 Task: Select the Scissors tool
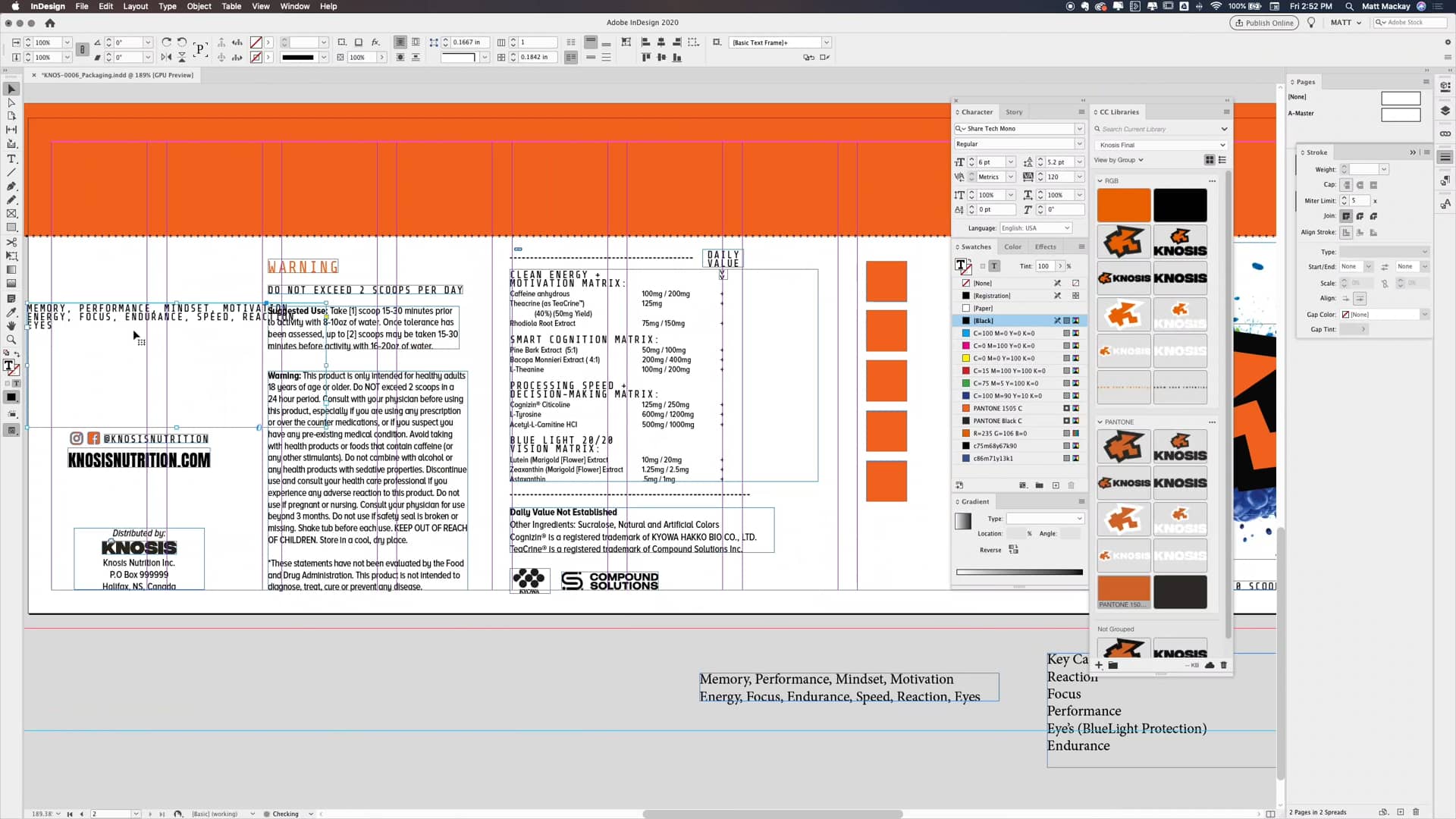[11, 243]
